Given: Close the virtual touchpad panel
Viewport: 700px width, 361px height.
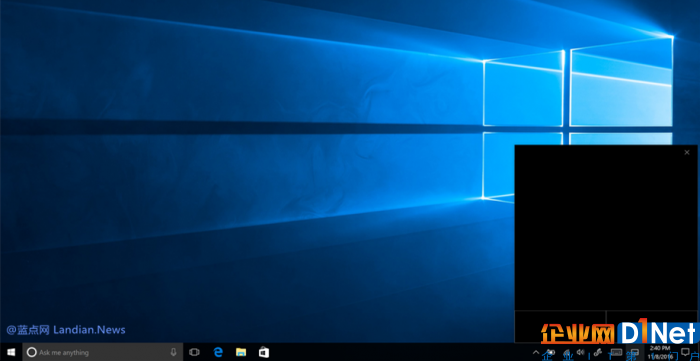Looking at the screenshot, I should click(x=687, y=153).
